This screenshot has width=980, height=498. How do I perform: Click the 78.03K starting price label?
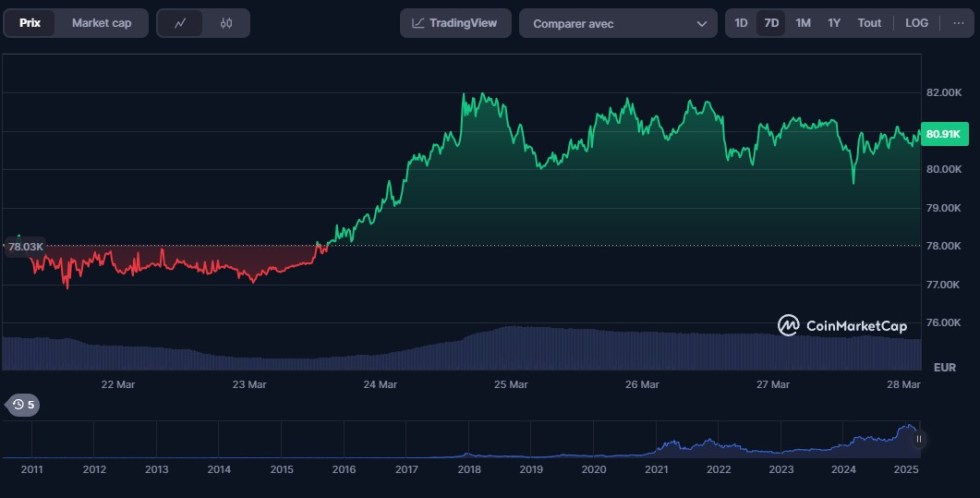[x=25, y=246]
